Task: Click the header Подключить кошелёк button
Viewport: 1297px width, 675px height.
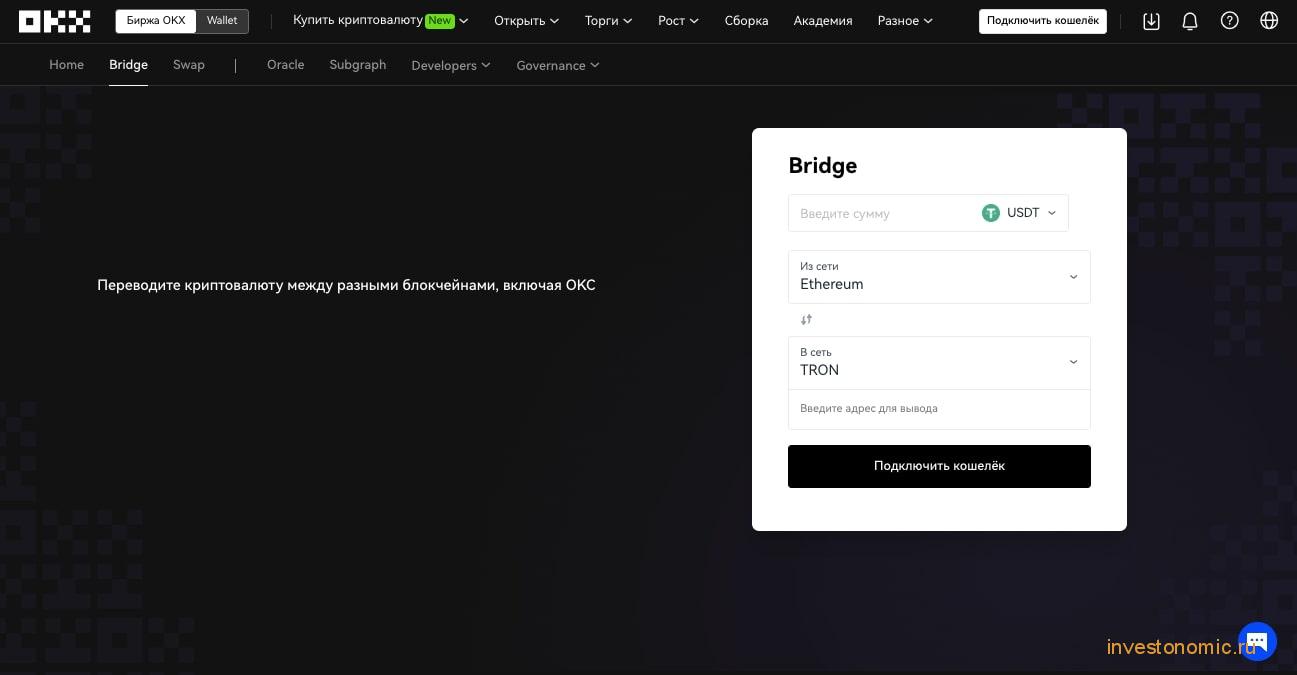Action: [x=1042, y=21]
